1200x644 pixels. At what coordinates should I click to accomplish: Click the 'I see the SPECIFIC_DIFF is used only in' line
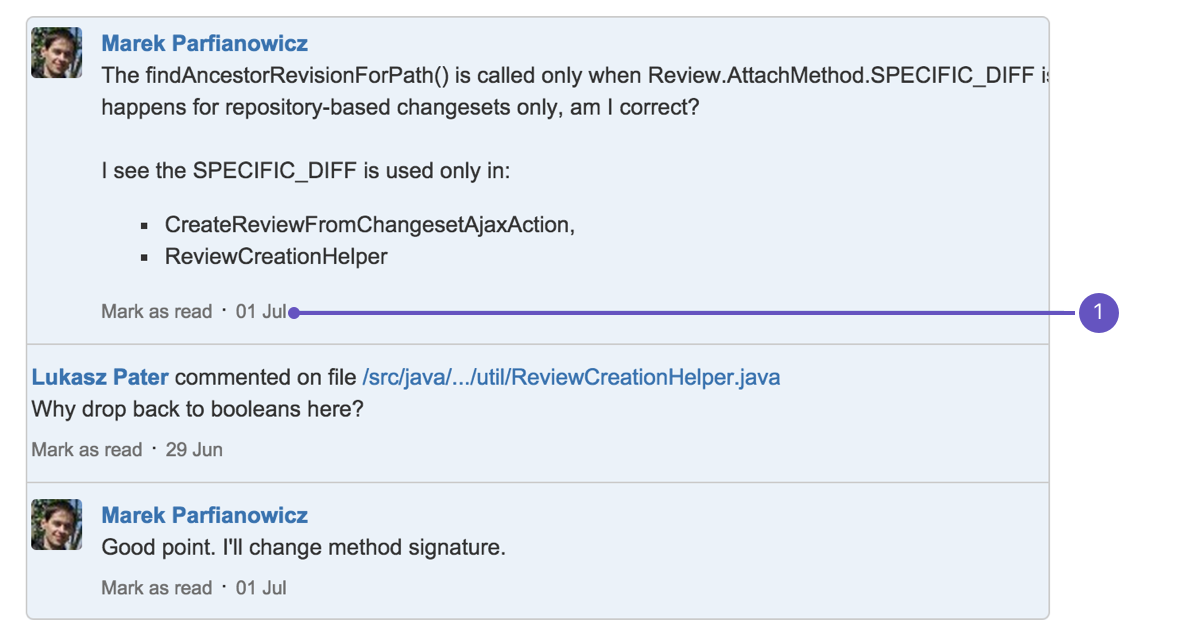coord(306,171)
